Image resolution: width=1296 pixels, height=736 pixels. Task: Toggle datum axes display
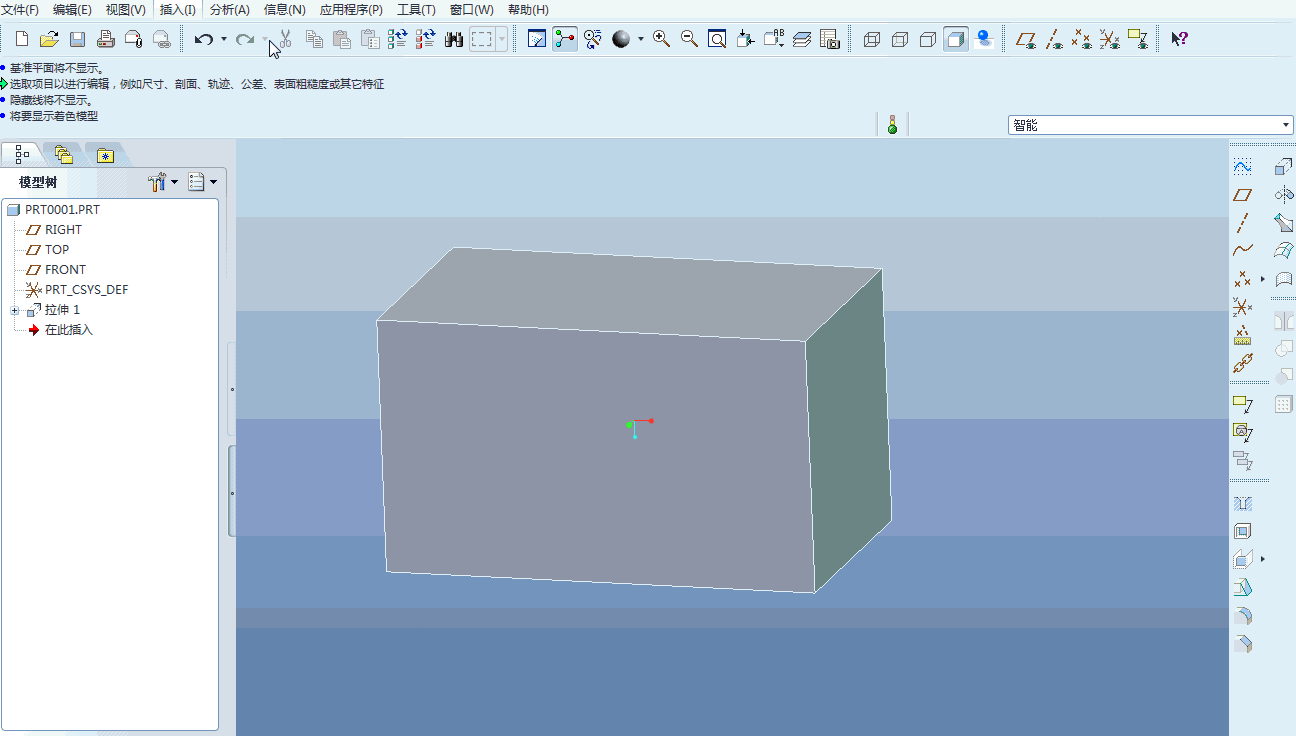click(1053, 39)
